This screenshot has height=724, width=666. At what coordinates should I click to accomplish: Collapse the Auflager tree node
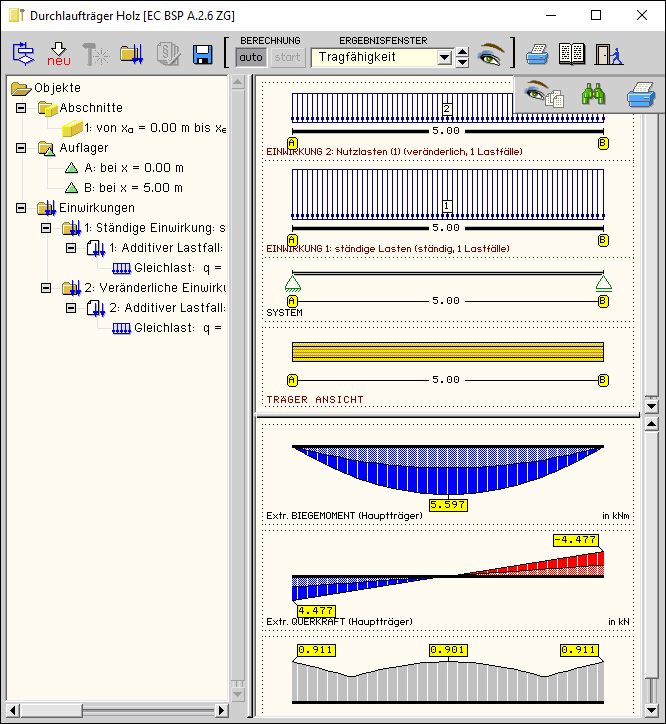coord(21,148)
